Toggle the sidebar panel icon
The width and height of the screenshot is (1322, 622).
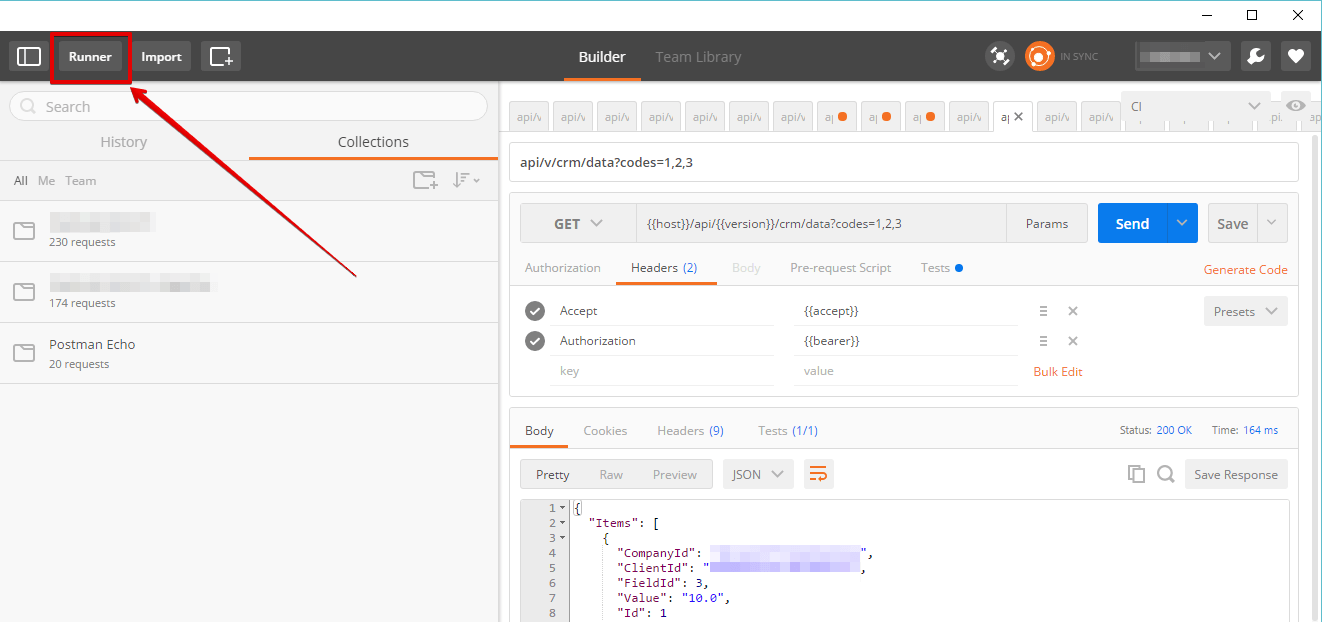tap(29, 57)
